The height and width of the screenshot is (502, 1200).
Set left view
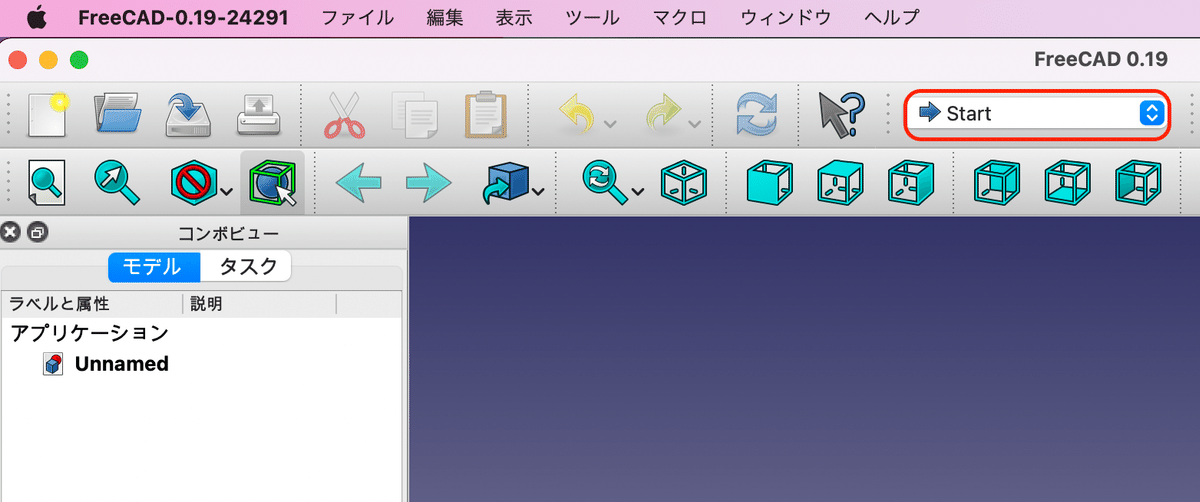click(x=1138, y=182)
